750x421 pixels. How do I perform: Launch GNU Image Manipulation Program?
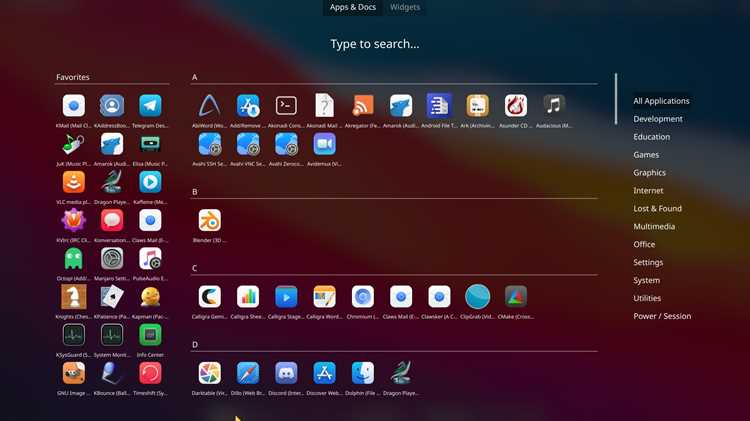[x=74, y=374]
